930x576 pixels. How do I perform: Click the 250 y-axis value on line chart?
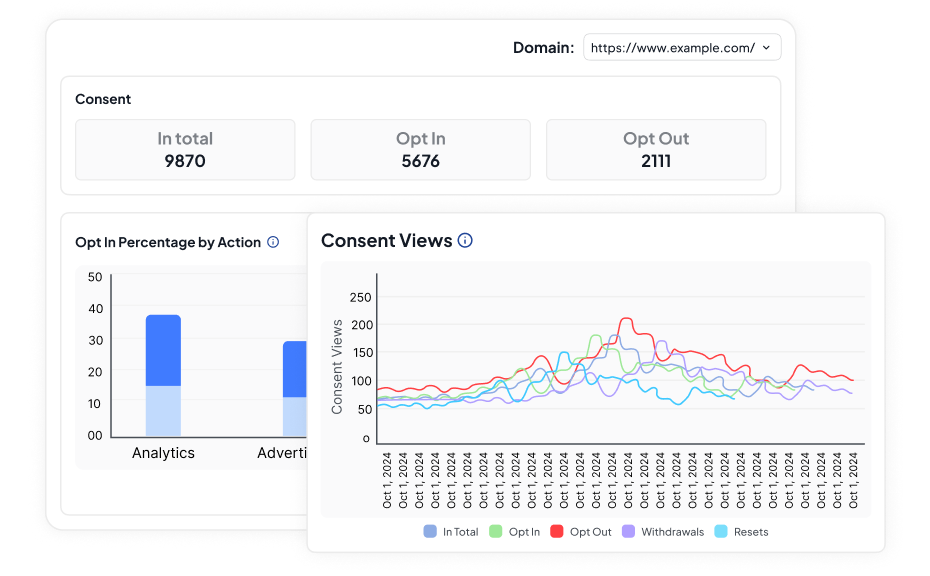(361, 297)
